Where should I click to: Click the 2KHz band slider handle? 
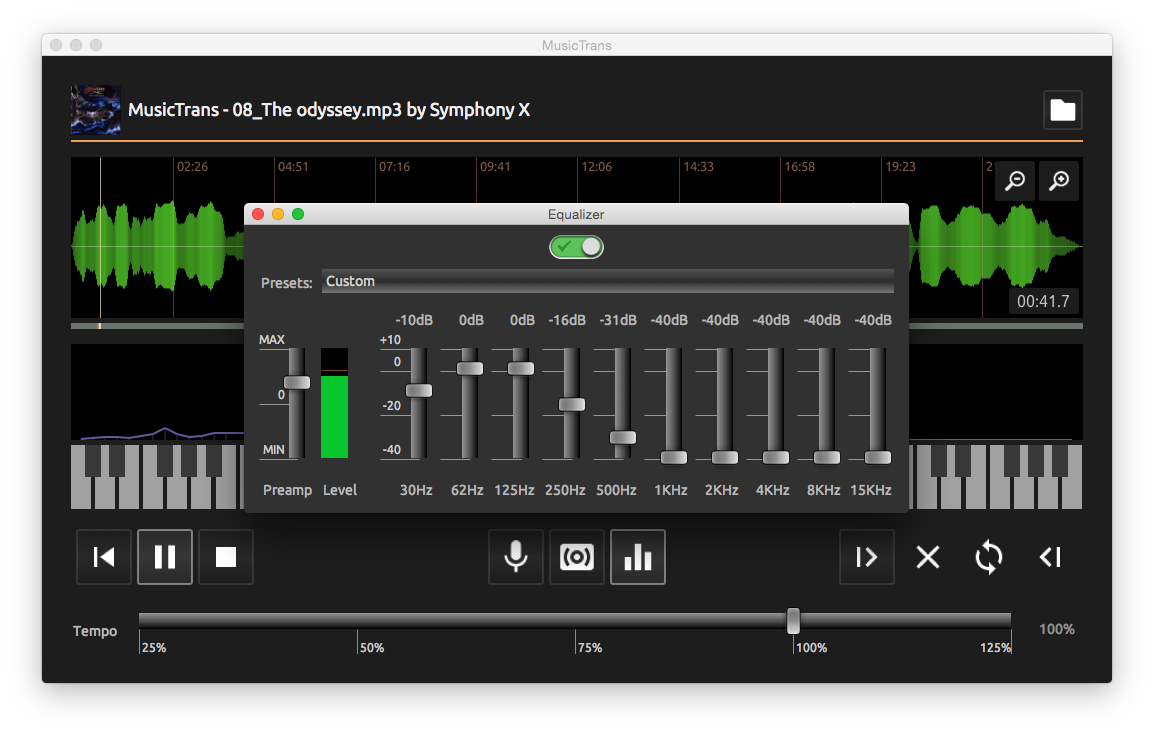(x=725, y=458)
